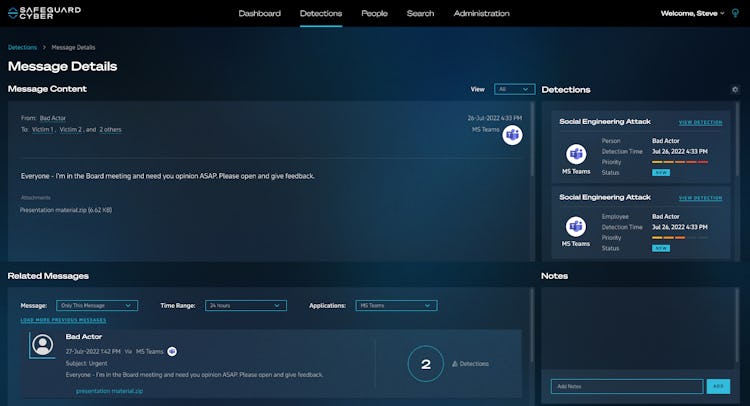This screenshot has width=750, height=406.
Task: Click the Message Content panel scrollbar
Action: [532, 139]
